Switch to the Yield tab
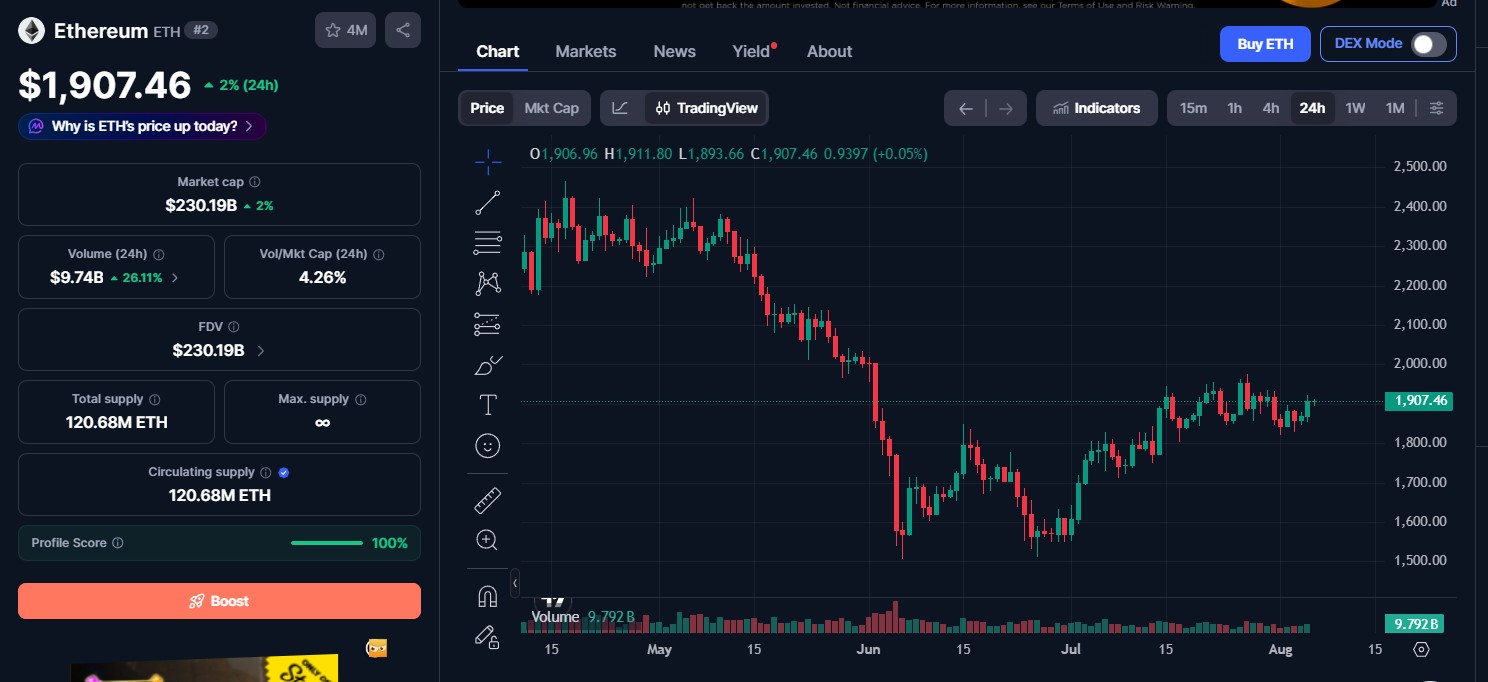The image size is (1488, 682). point(751,51)
